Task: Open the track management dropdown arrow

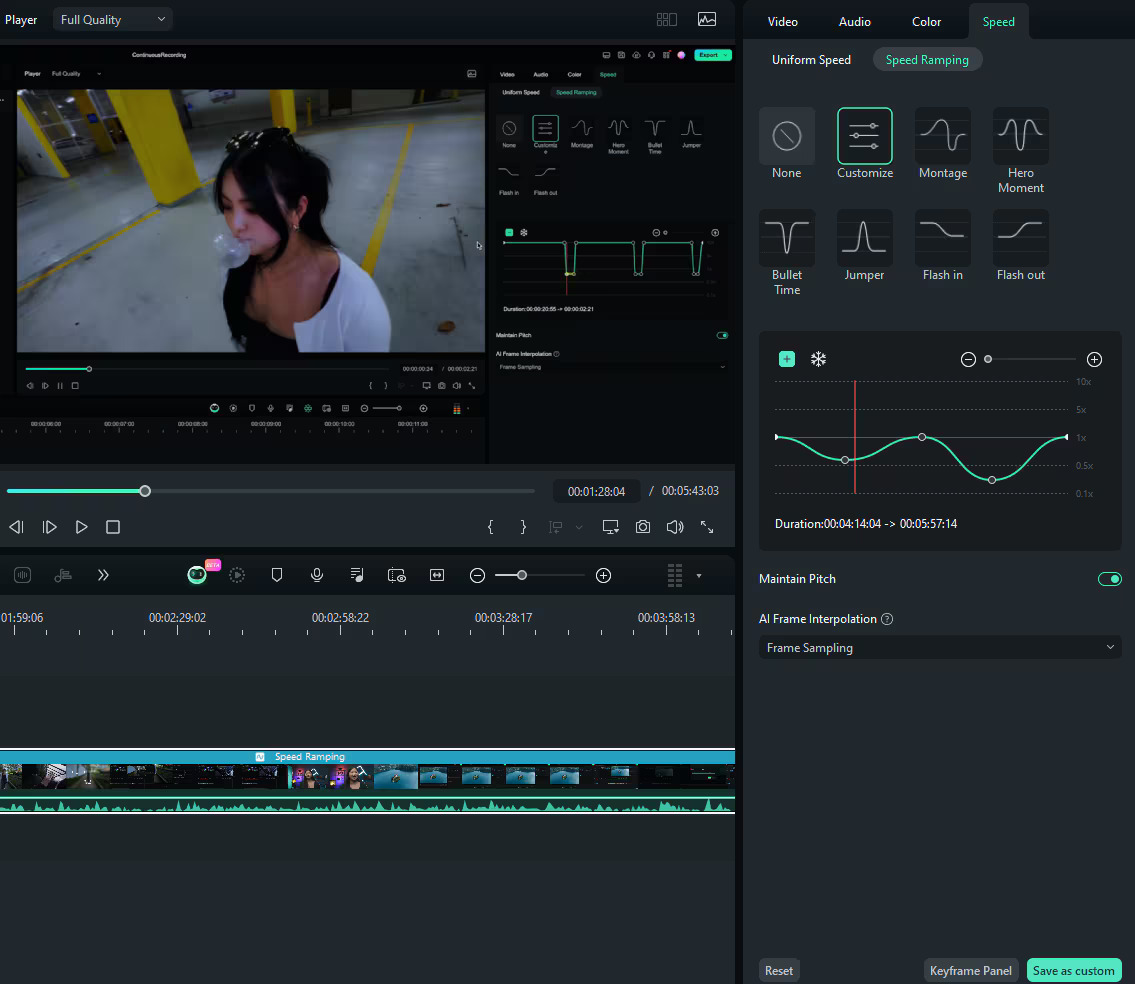Action: pos(699,575)
